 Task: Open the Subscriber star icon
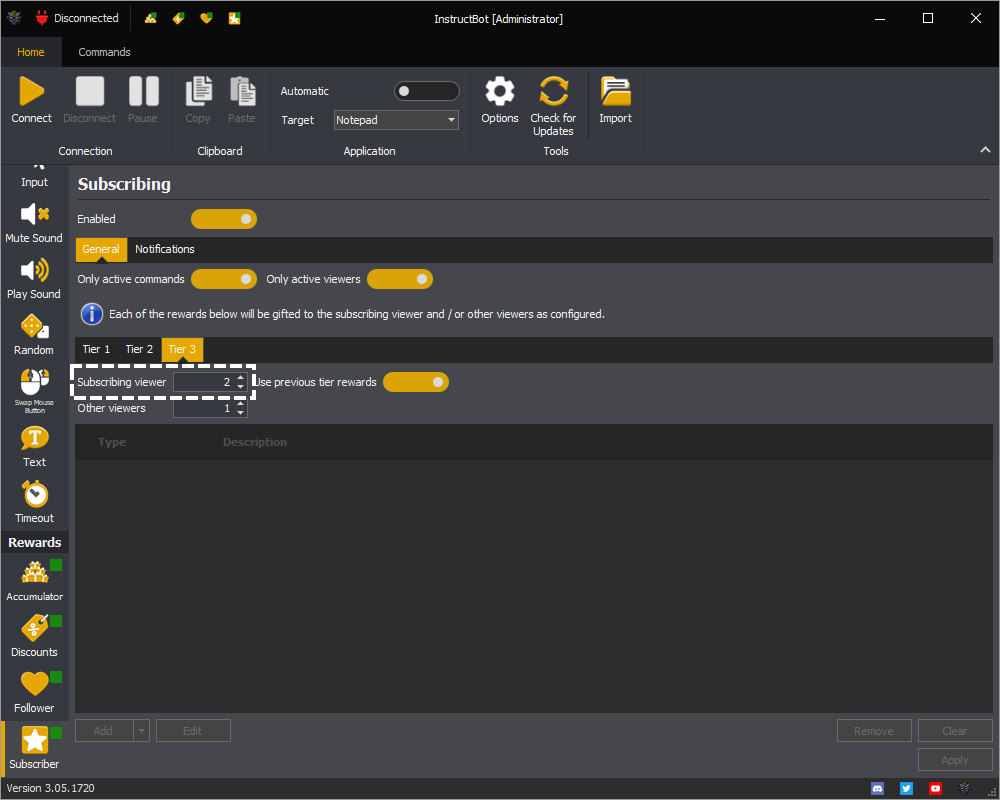click(x=34, y=740)
